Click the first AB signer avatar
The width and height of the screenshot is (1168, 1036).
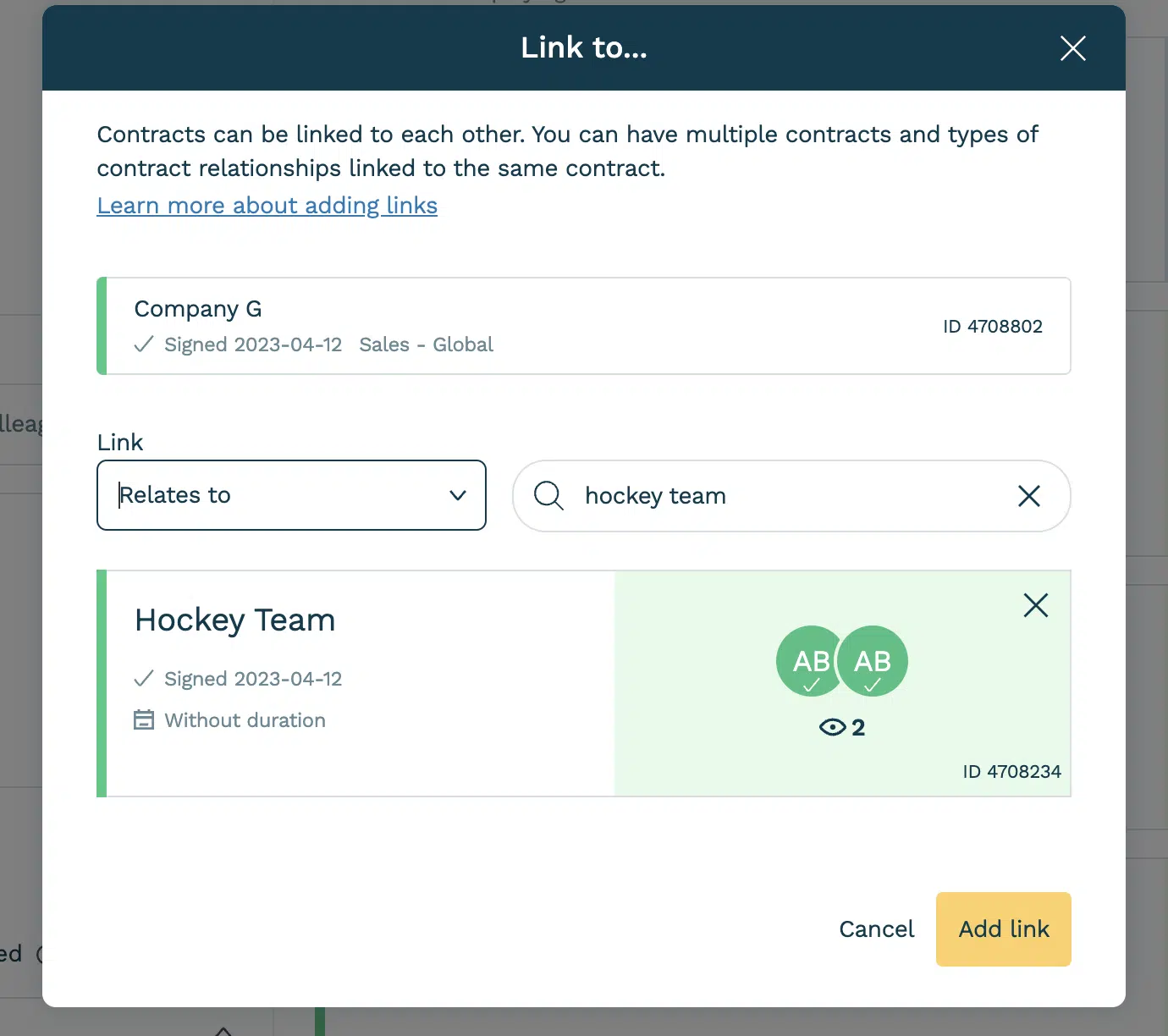click(x=807, y=661)
